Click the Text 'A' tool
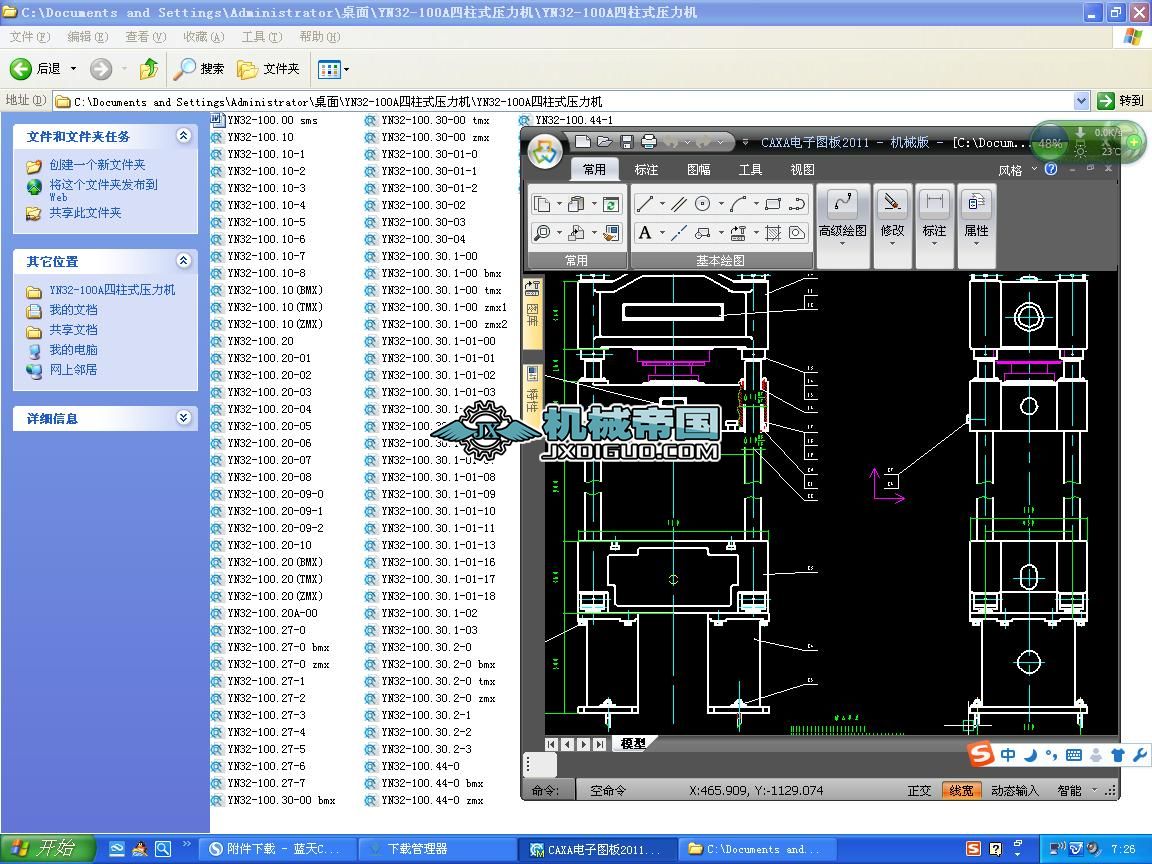This screenshot has height=864, width=1152. 645,233
